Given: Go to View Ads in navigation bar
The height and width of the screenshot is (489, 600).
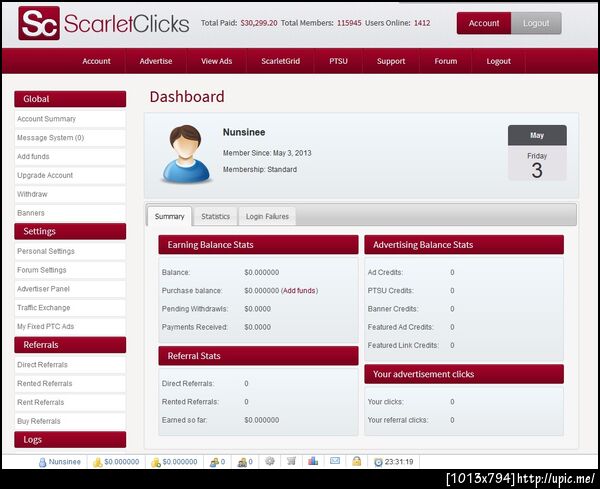Looking at the screenshot, I should pyautogui.click(x=217, y=61).
